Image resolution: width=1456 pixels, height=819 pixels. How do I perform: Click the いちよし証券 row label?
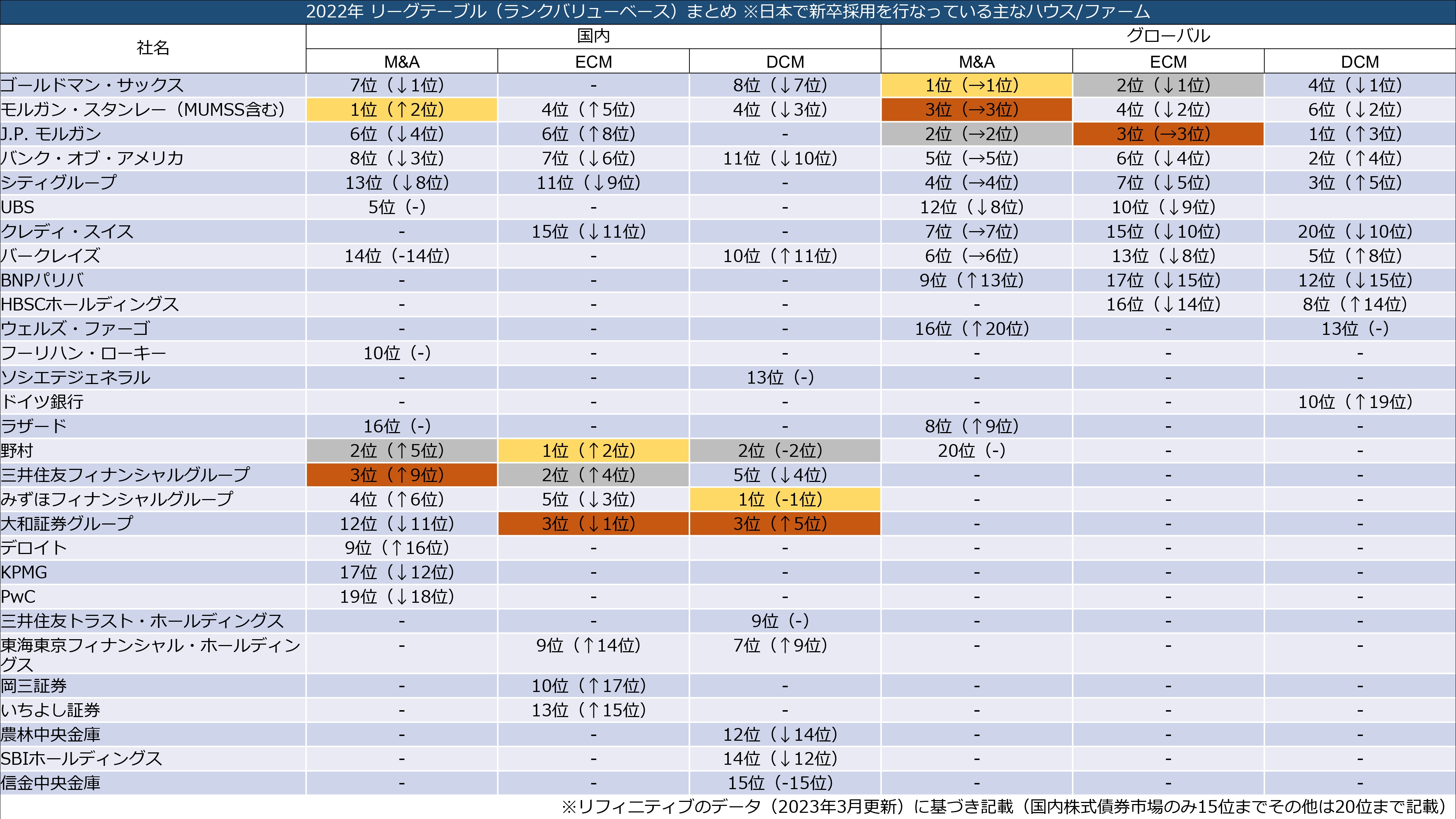(51, 711)
